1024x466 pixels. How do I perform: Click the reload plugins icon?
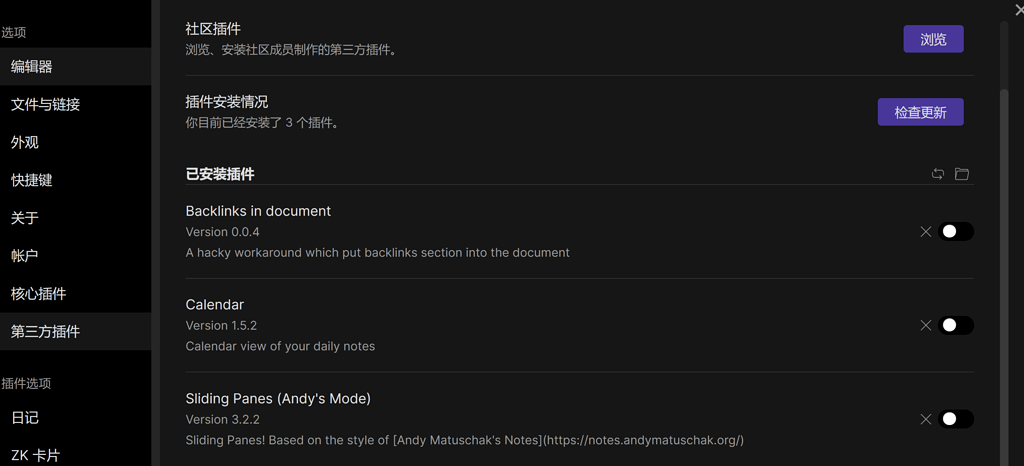point(938,174)
